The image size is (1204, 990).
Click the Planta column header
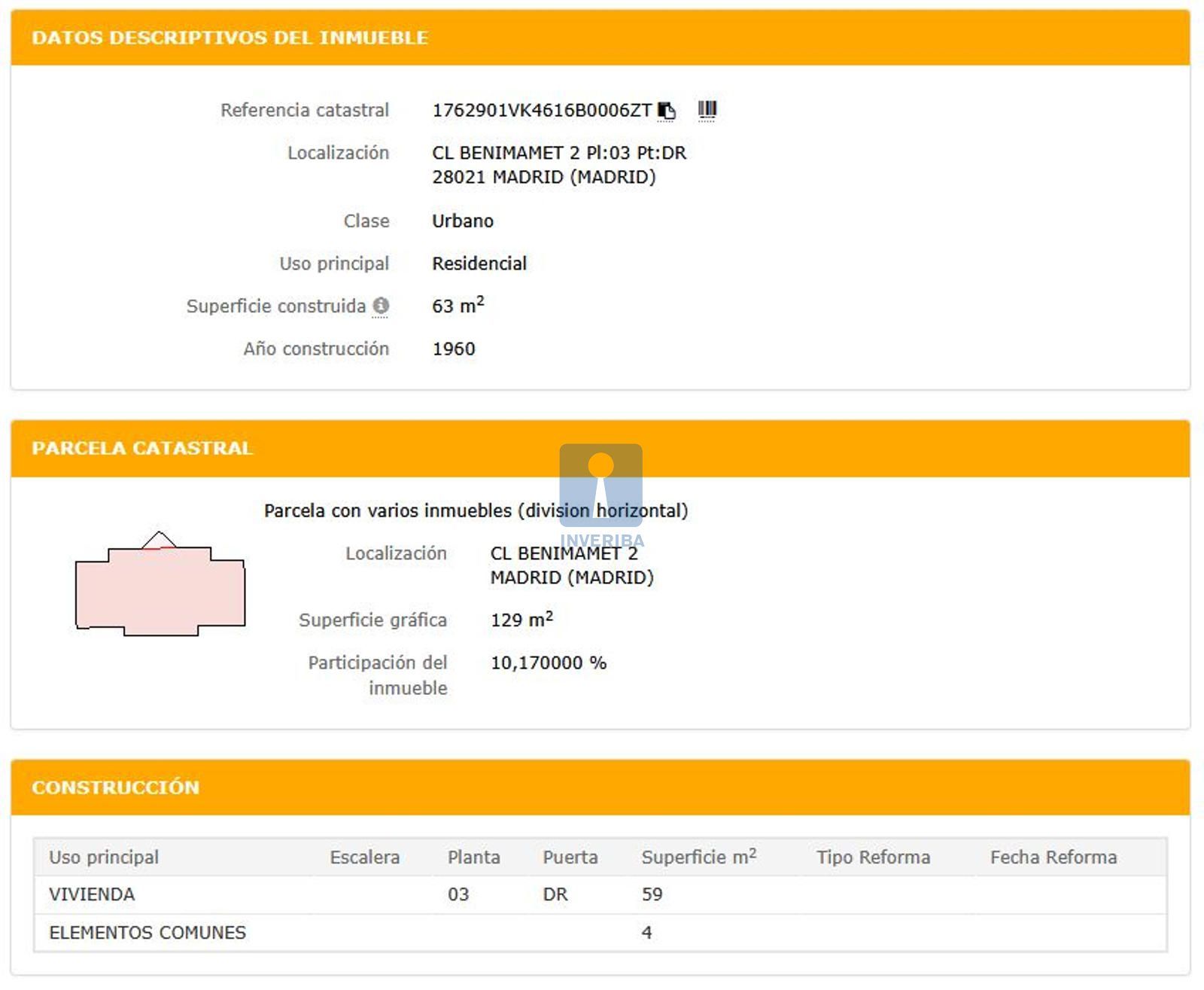pos(473,857)
